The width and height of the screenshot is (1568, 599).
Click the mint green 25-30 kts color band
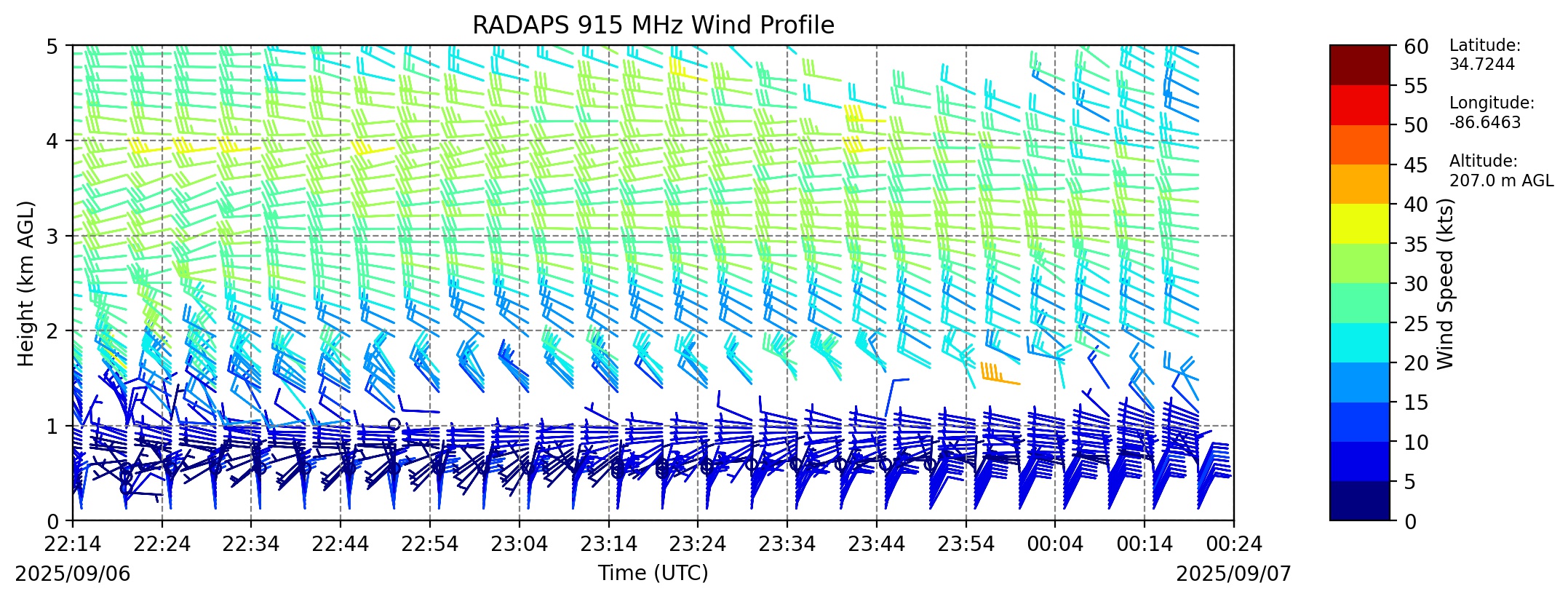1359,303
